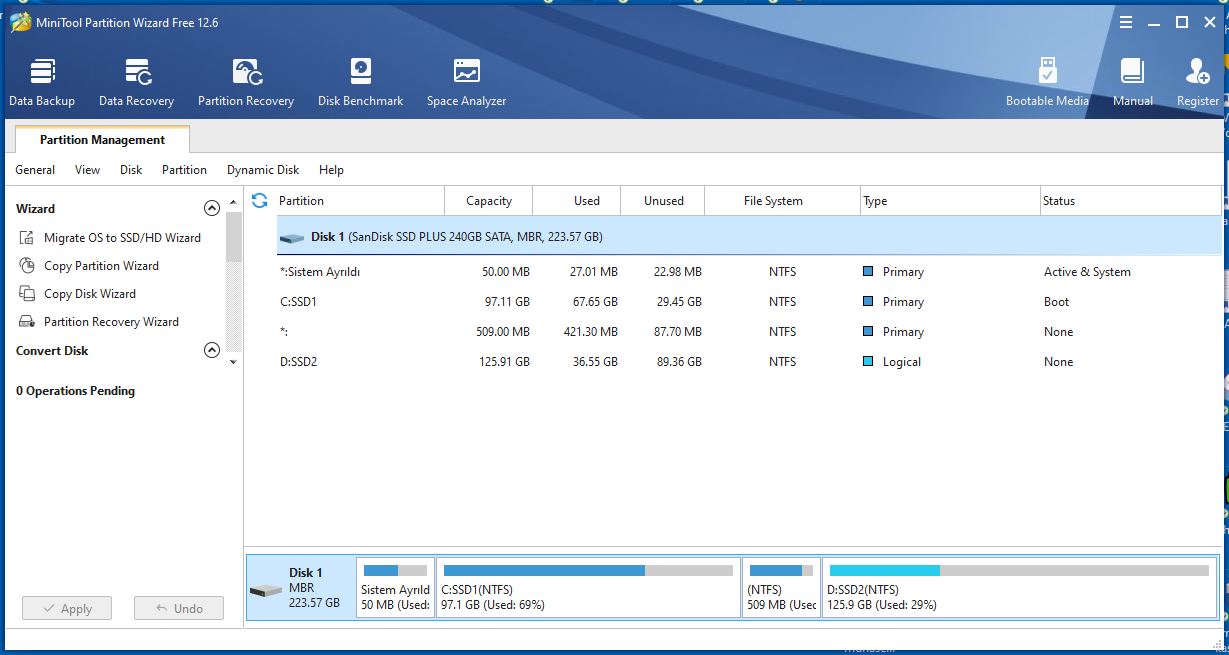
Task: Open the Disk menu
Action: click(131, 170)
